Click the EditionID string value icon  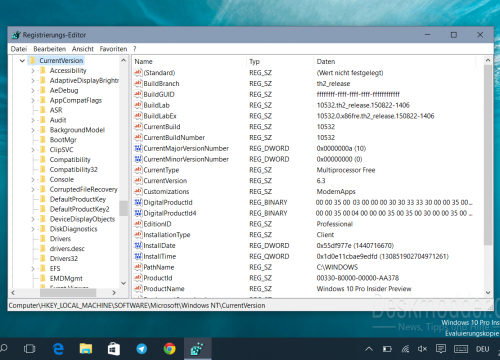138,224
